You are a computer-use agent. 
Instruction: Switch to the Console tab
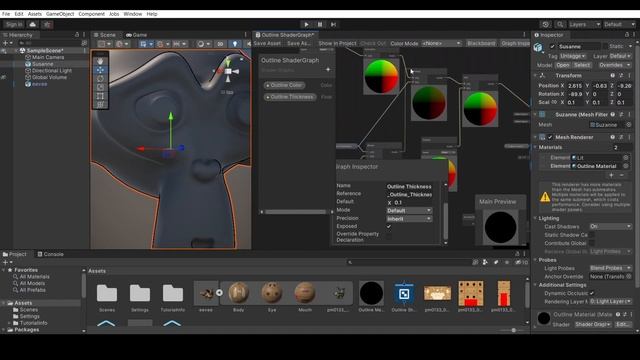pyautogui.click(x=51, y=254)
